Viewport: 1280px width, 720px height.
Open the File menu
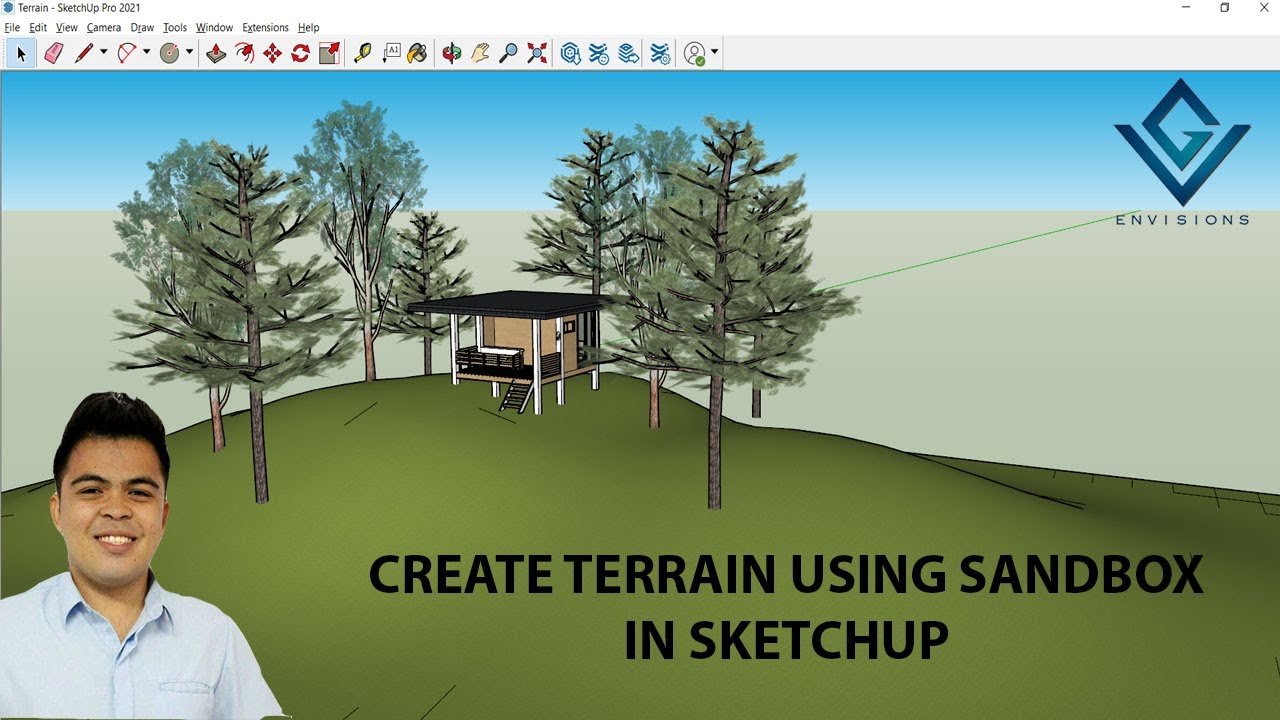coord(12,28)
